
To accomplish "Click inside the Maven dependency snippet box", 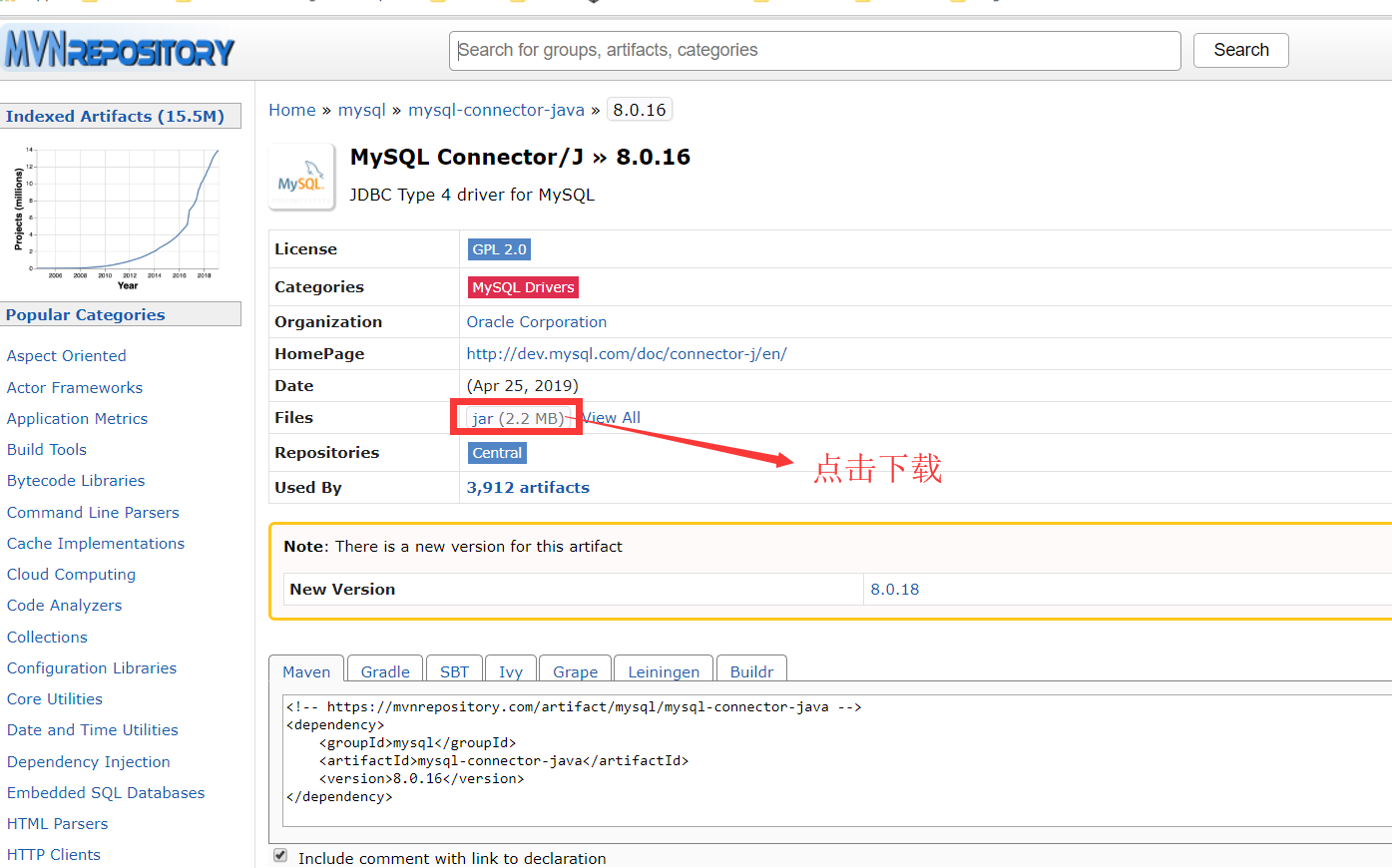I will [x=837, y=760].
